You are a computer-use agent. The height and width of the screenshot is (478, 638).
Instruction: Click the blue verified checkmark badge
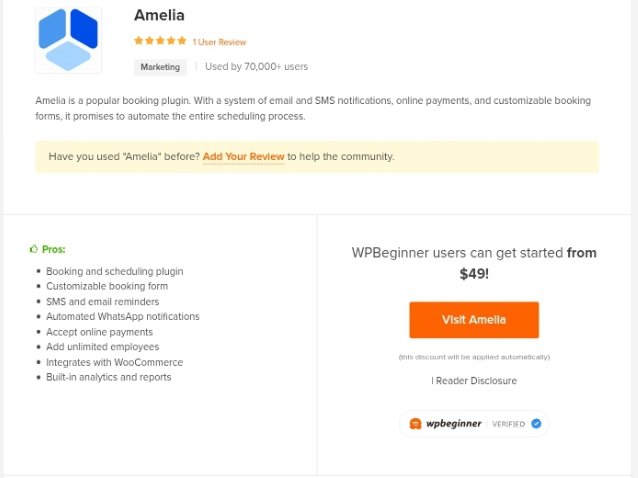pyautogui.click(x=536, y=423)
